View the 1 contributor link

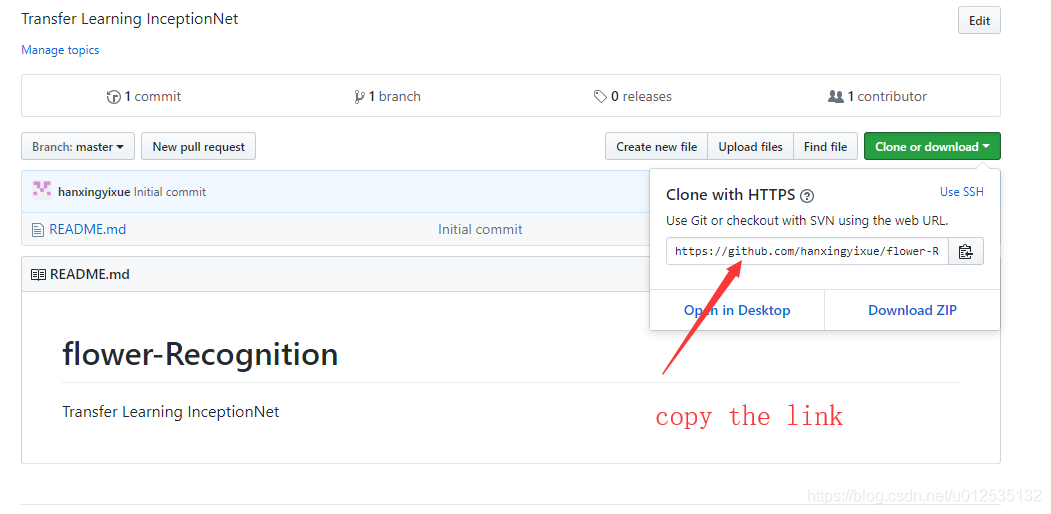click(x=877, y=97)
